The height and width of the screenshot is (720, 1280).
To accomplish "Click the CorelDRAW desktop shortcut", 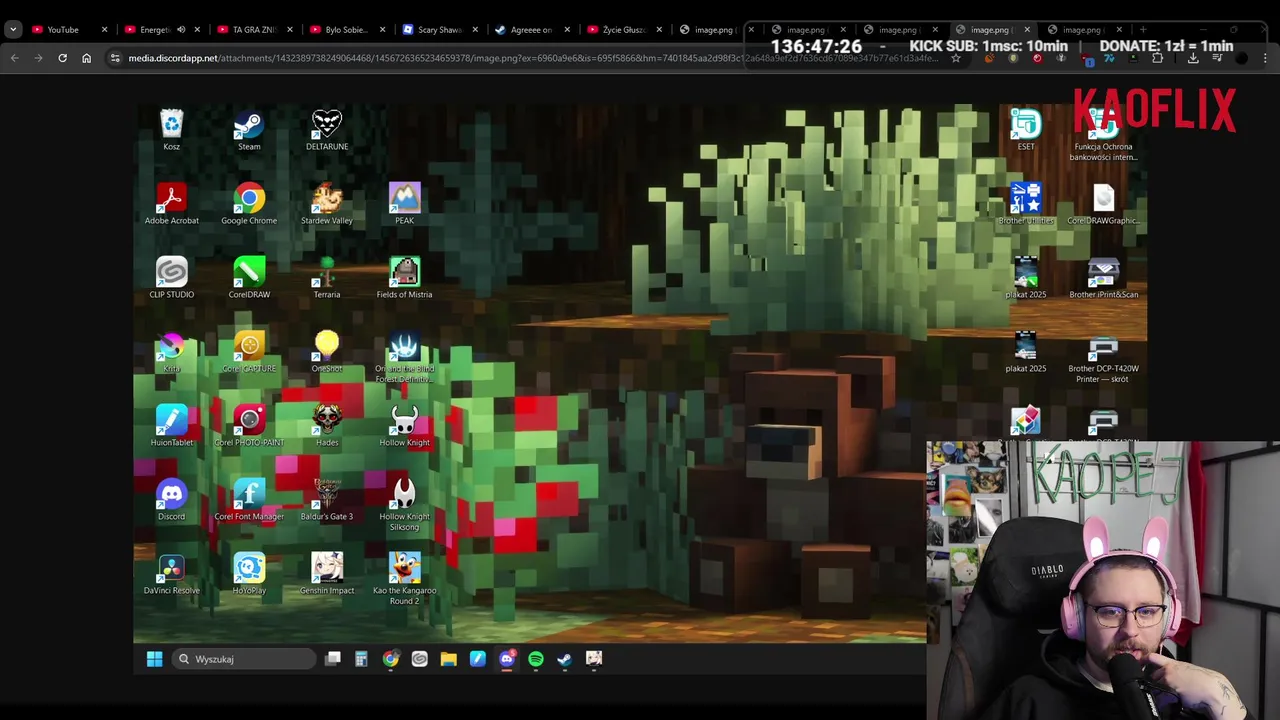I will (249, 279).
